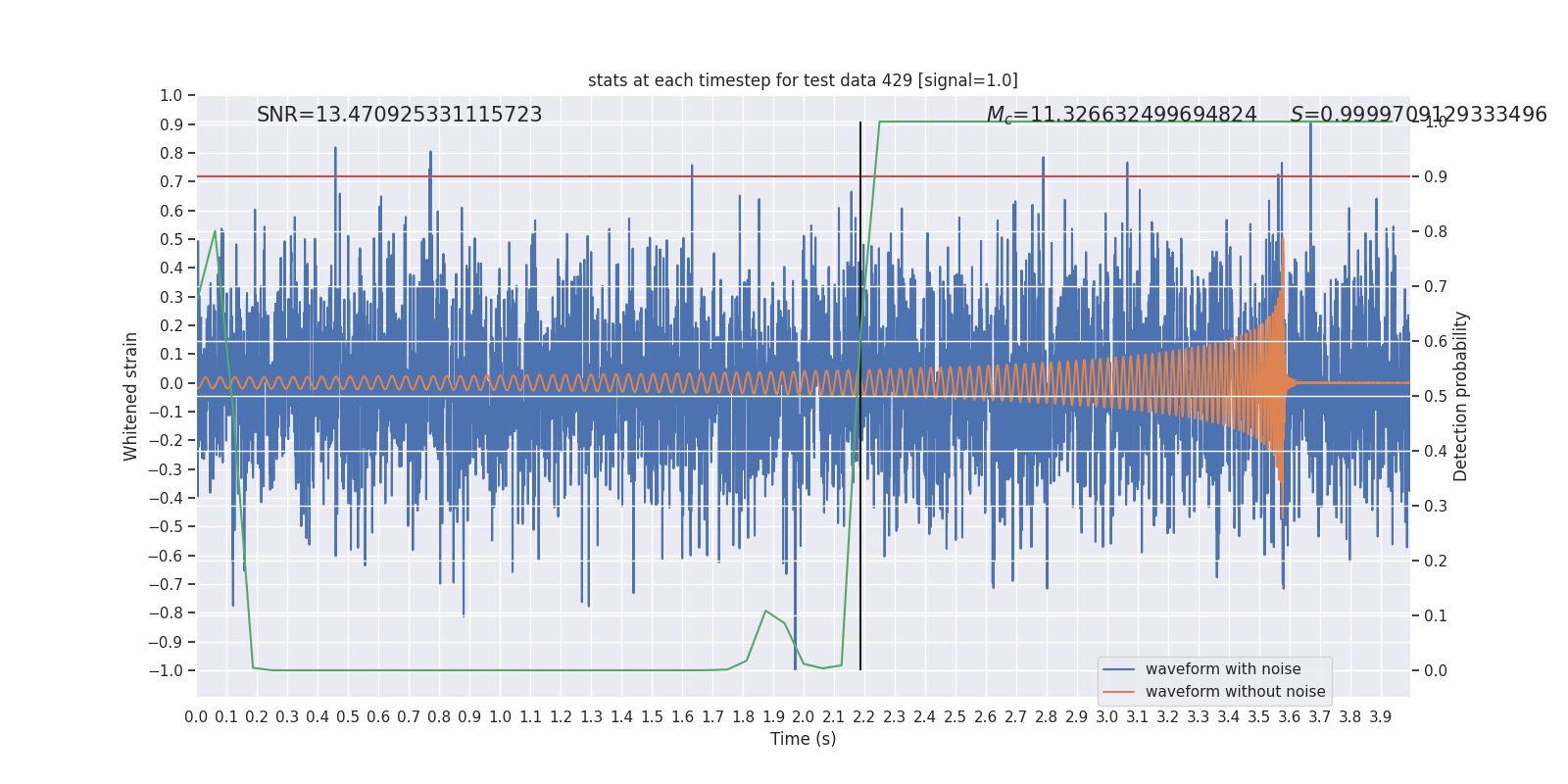Click the left y-axis tick label 0.0

click(x=171, y=383)
